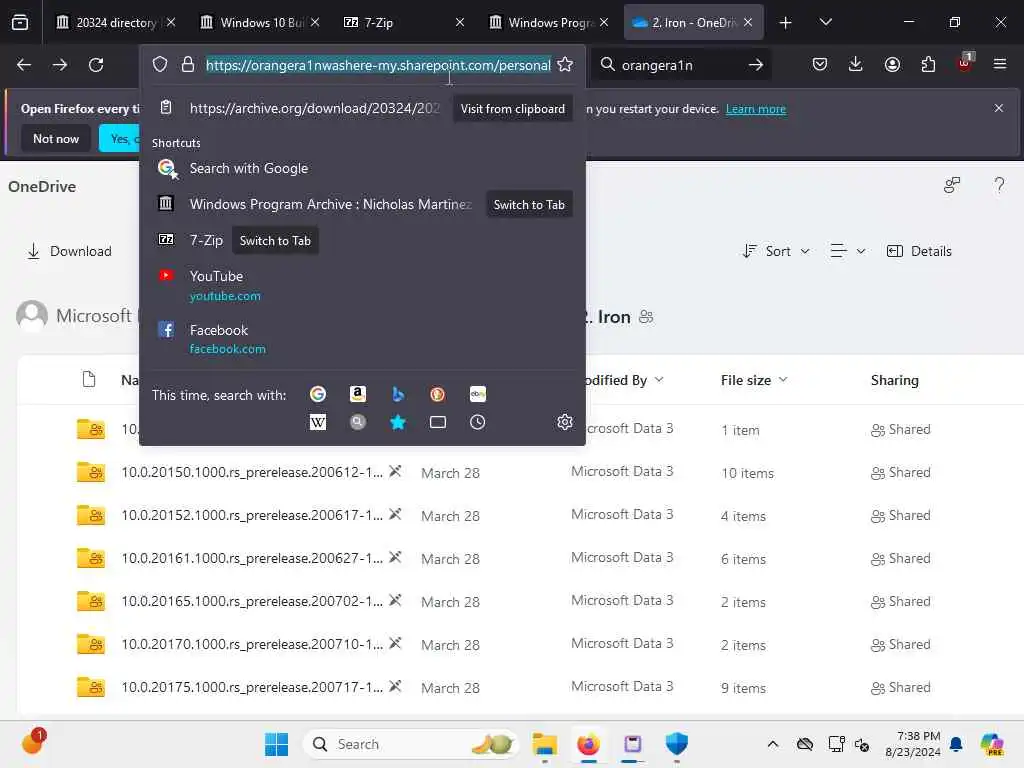Click the taskbar clock showing 7:38 PM

tap(913, 744)
